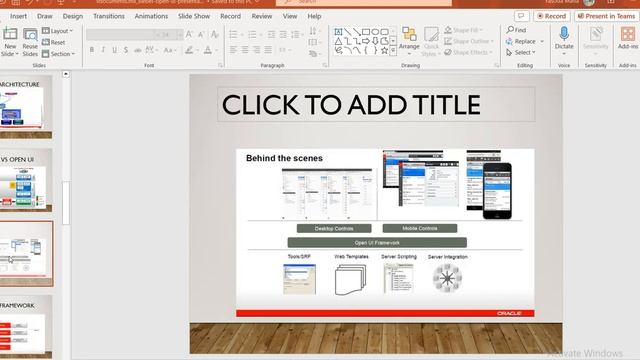Select the block Right Arrow shape
This screenshot has height=360, width=640.
366,41
